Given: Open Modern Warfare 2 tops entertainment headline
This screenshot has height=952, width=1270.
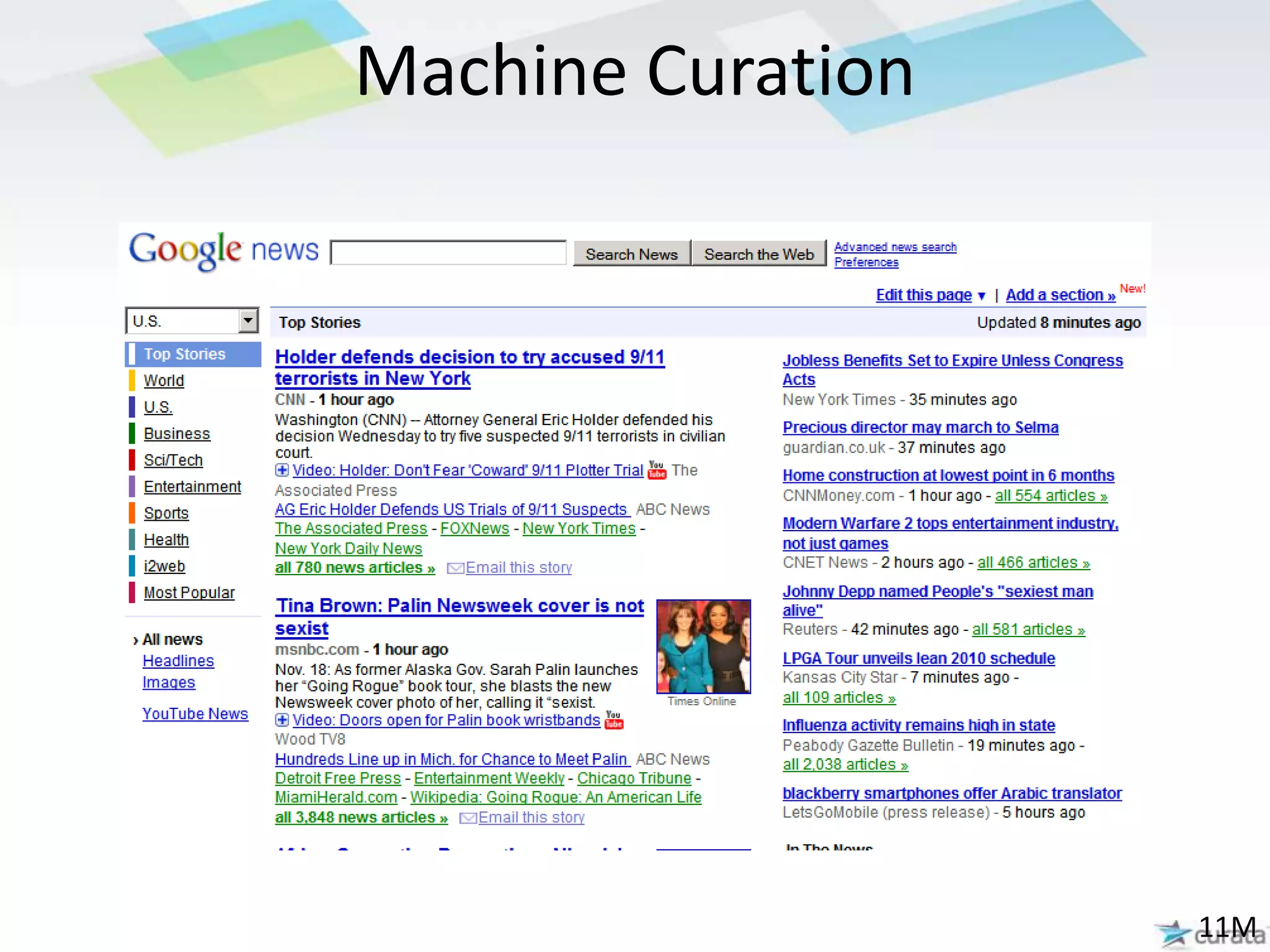Looking at the screenshot, I should click(951, 533).
